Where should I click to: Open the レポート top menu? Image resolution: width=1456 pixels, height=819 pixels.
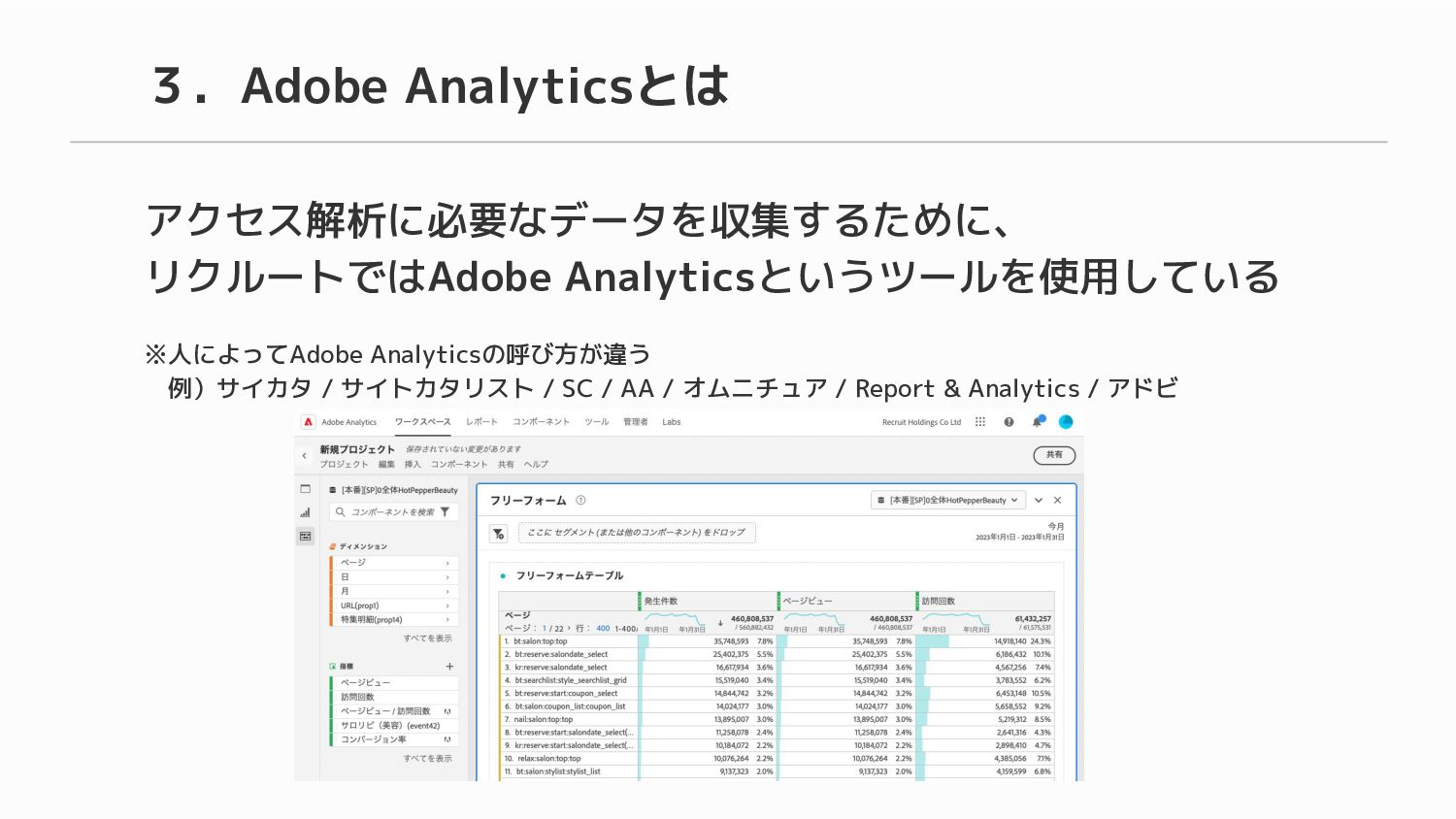[x=481, y=422]
